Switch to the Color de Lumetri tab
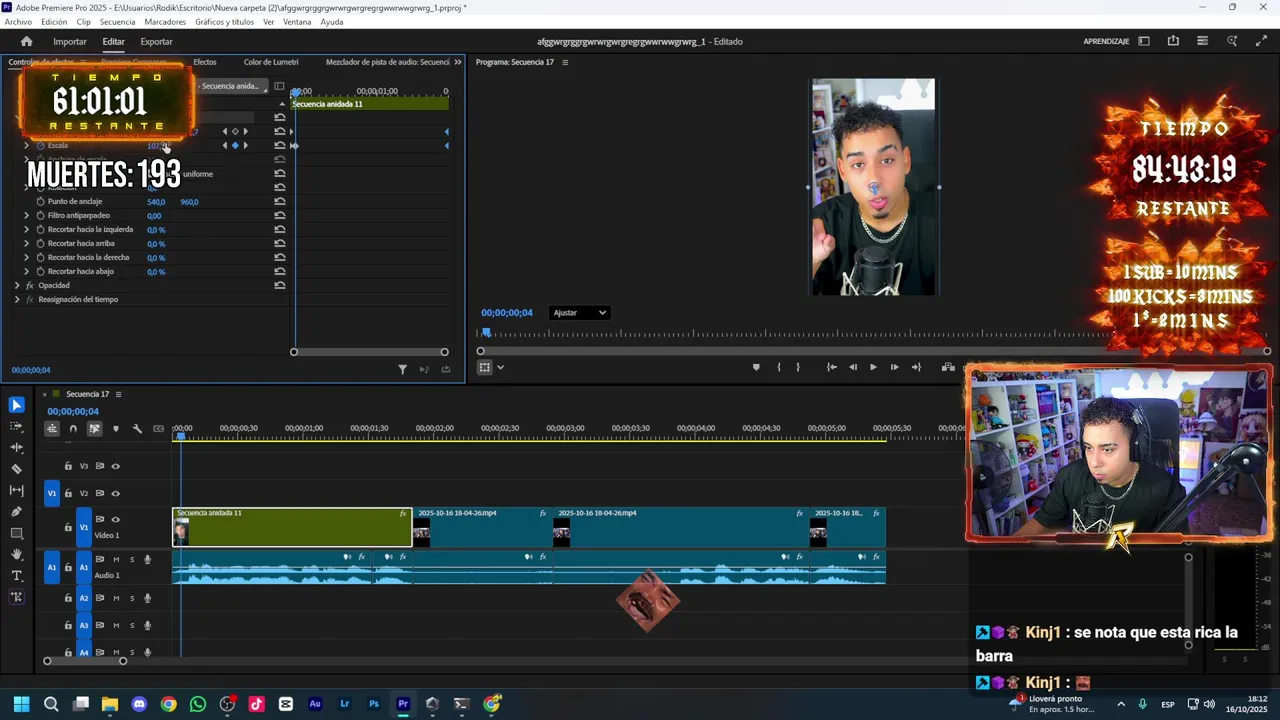Viewport: 1280px width, 720px height. (x=271, y=62)
